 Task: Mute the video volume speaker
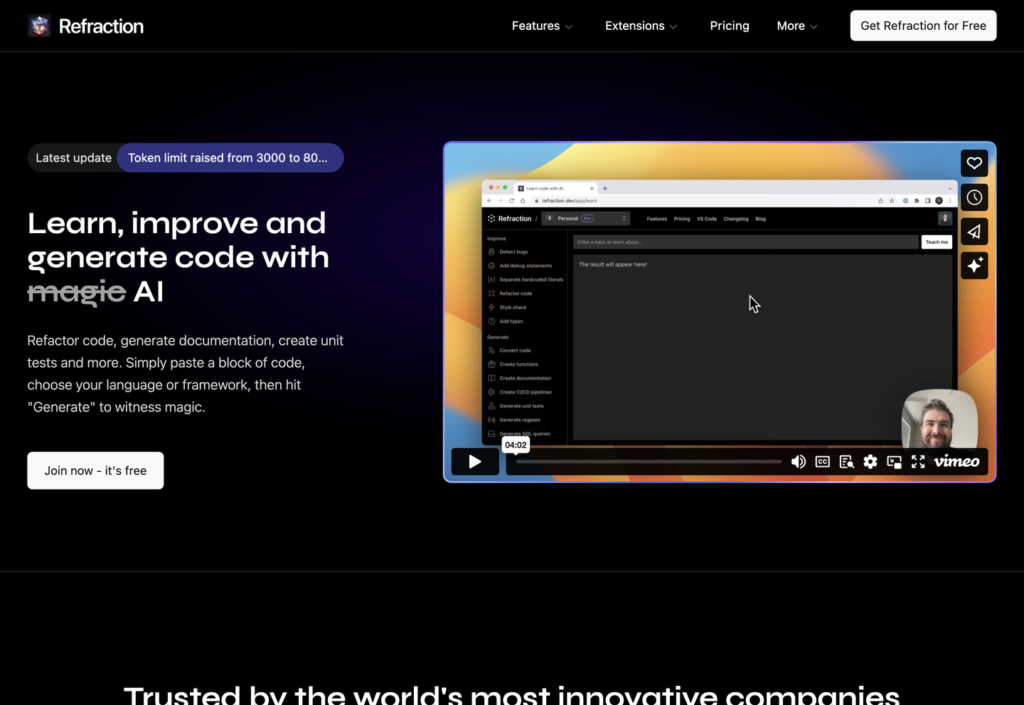(x=798, y=462)
